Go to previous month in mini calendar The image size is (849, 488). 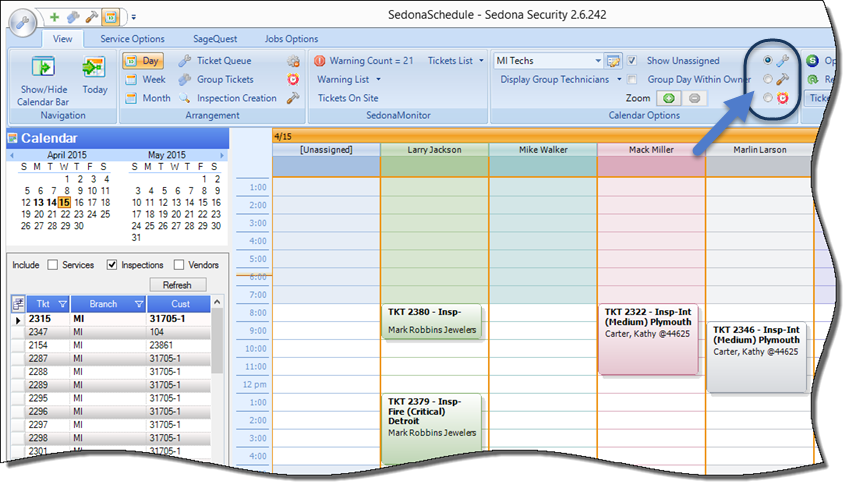point(12,155)
